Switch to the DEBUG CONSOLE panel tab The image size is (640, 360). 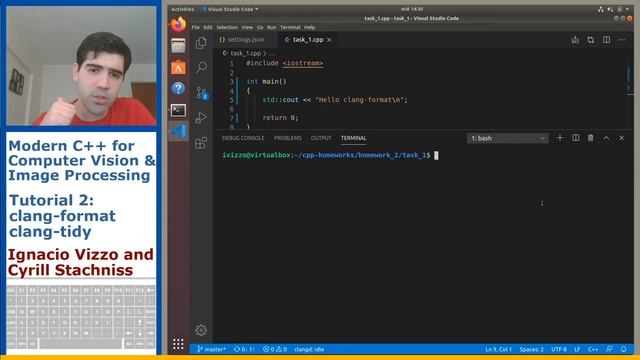coord(243,138)
